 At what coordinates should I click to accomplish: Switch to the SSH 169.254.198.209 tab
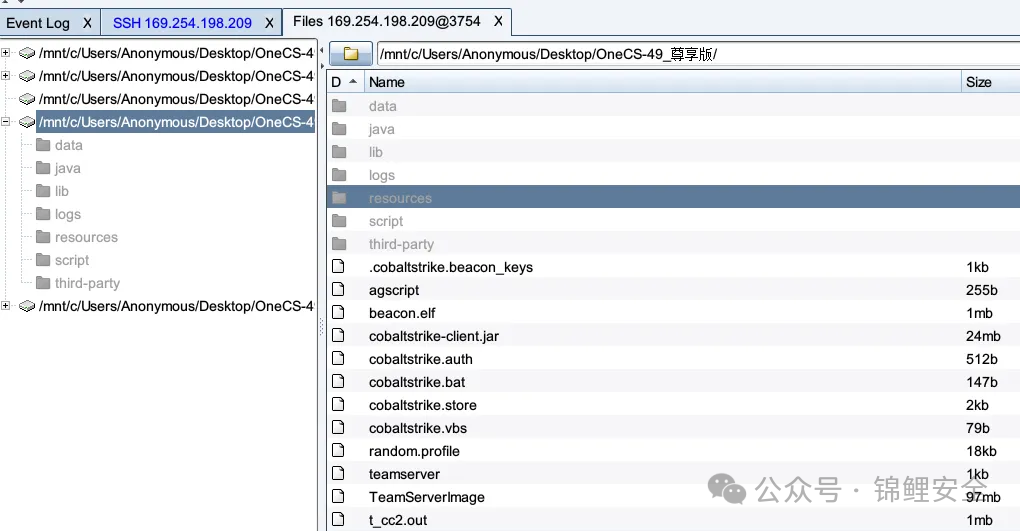tap(182, 23)
